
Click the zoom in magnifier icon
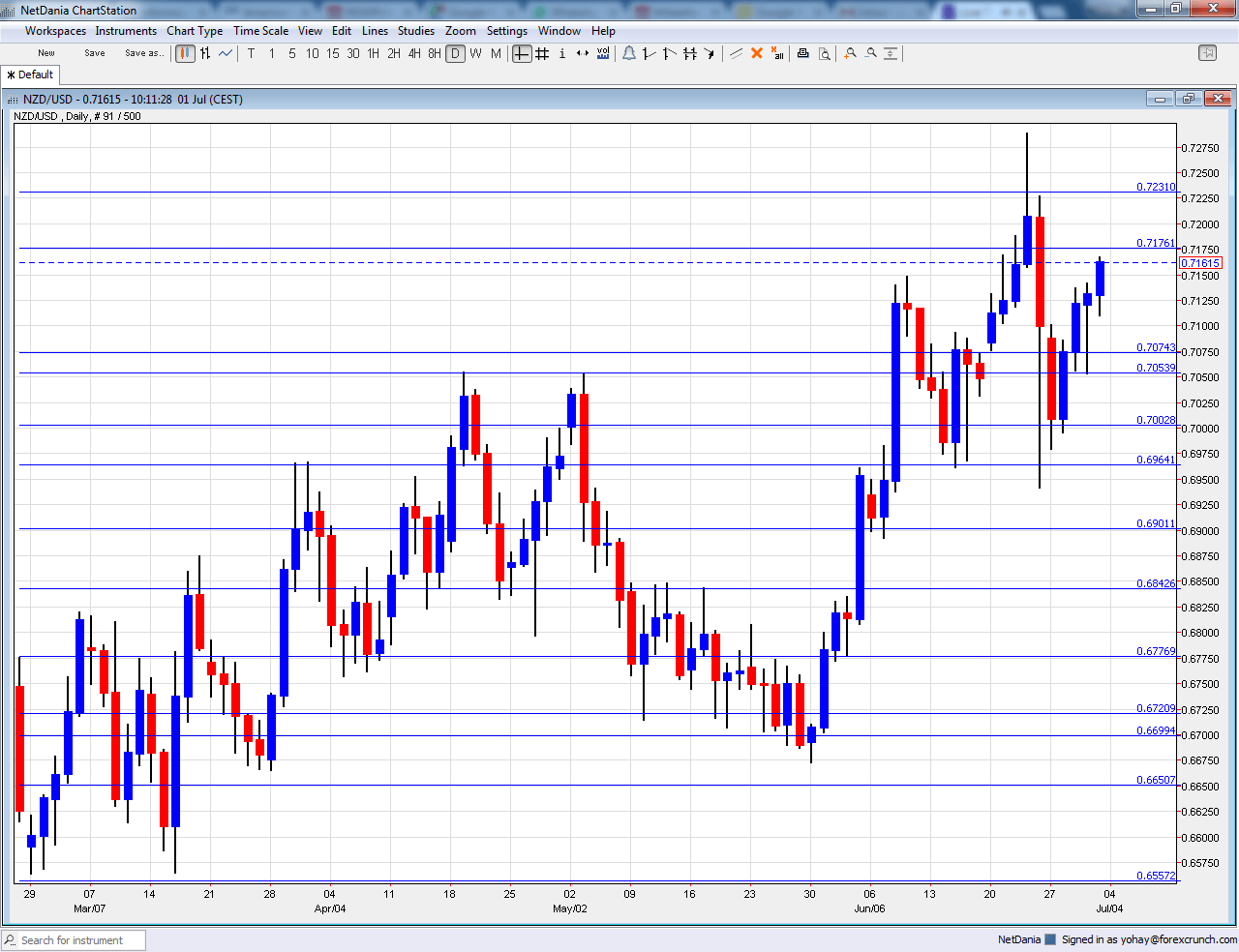tap(850, 53)
